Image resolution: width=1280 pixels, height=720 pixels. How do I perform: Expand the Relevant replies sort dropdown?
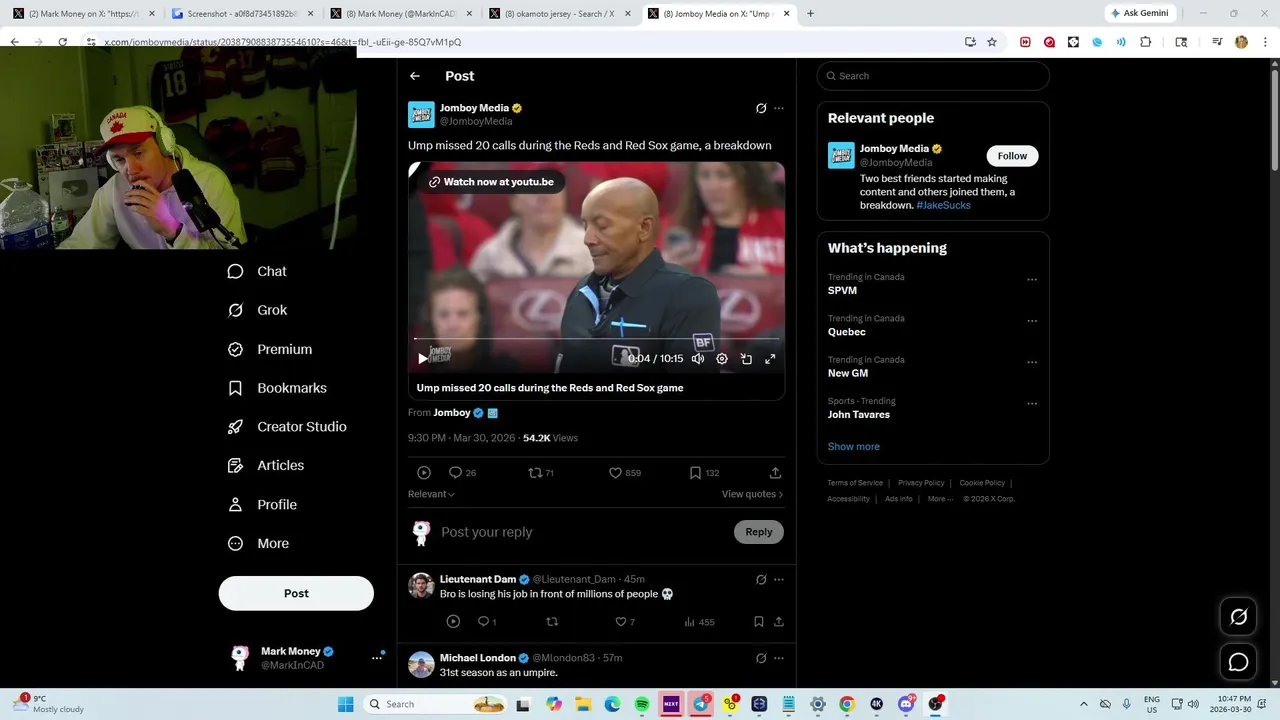(x=431, y=494)
